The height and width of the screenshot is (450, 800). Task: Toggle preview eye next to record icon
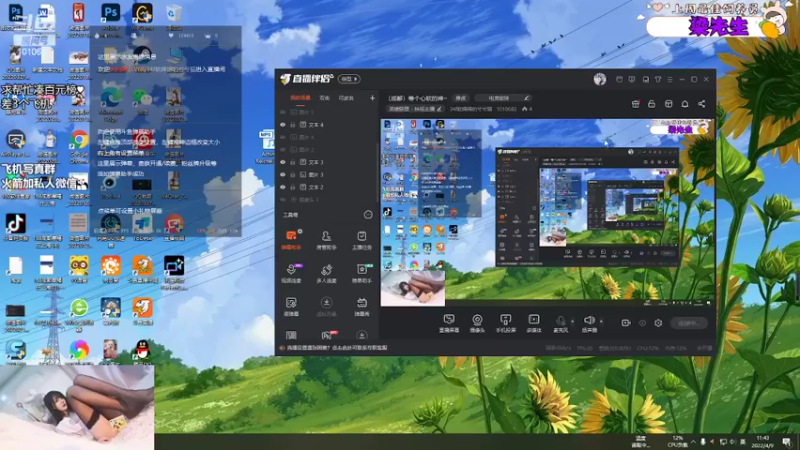[x=642, y=323]
